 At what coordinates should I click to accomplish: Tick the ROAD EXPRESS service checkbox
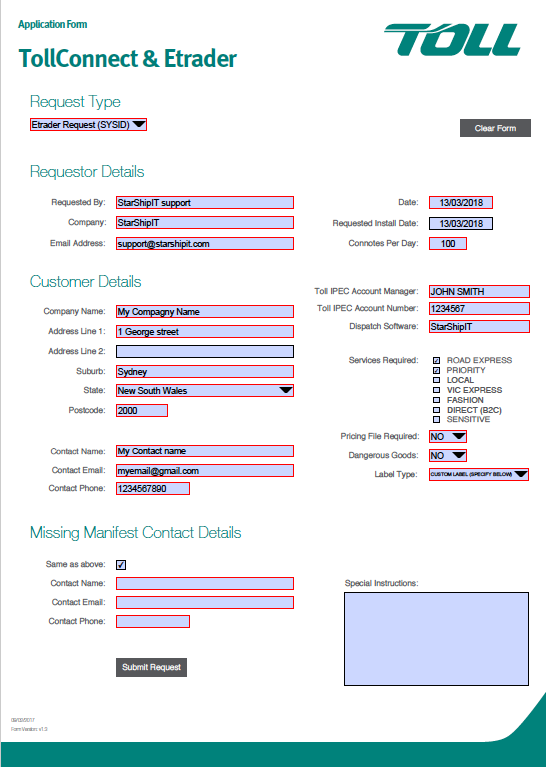tap(436, 361)
